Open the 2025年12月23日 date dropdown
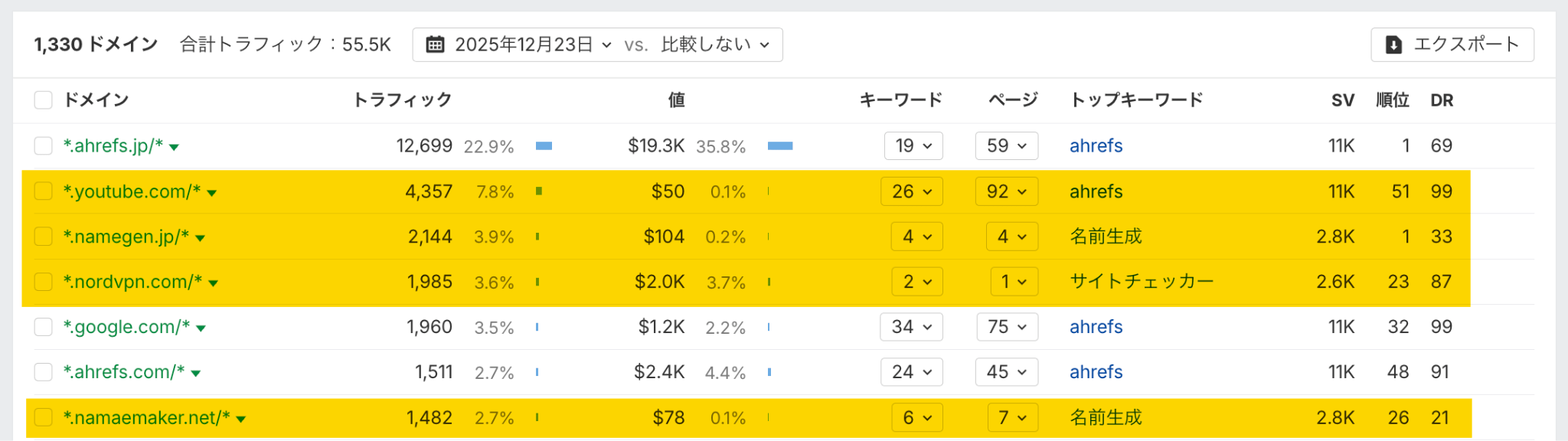This screenshot has width=1568, height=441. 533,45
